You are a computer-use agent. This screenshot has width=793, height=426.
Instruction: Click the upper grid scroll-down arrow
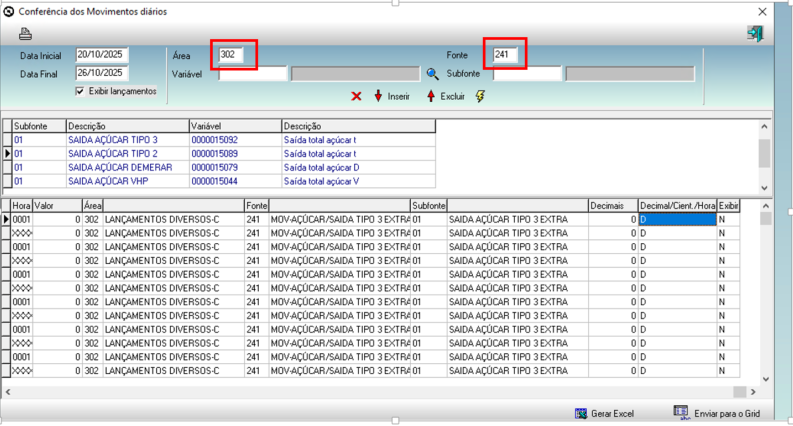[764, 188]
